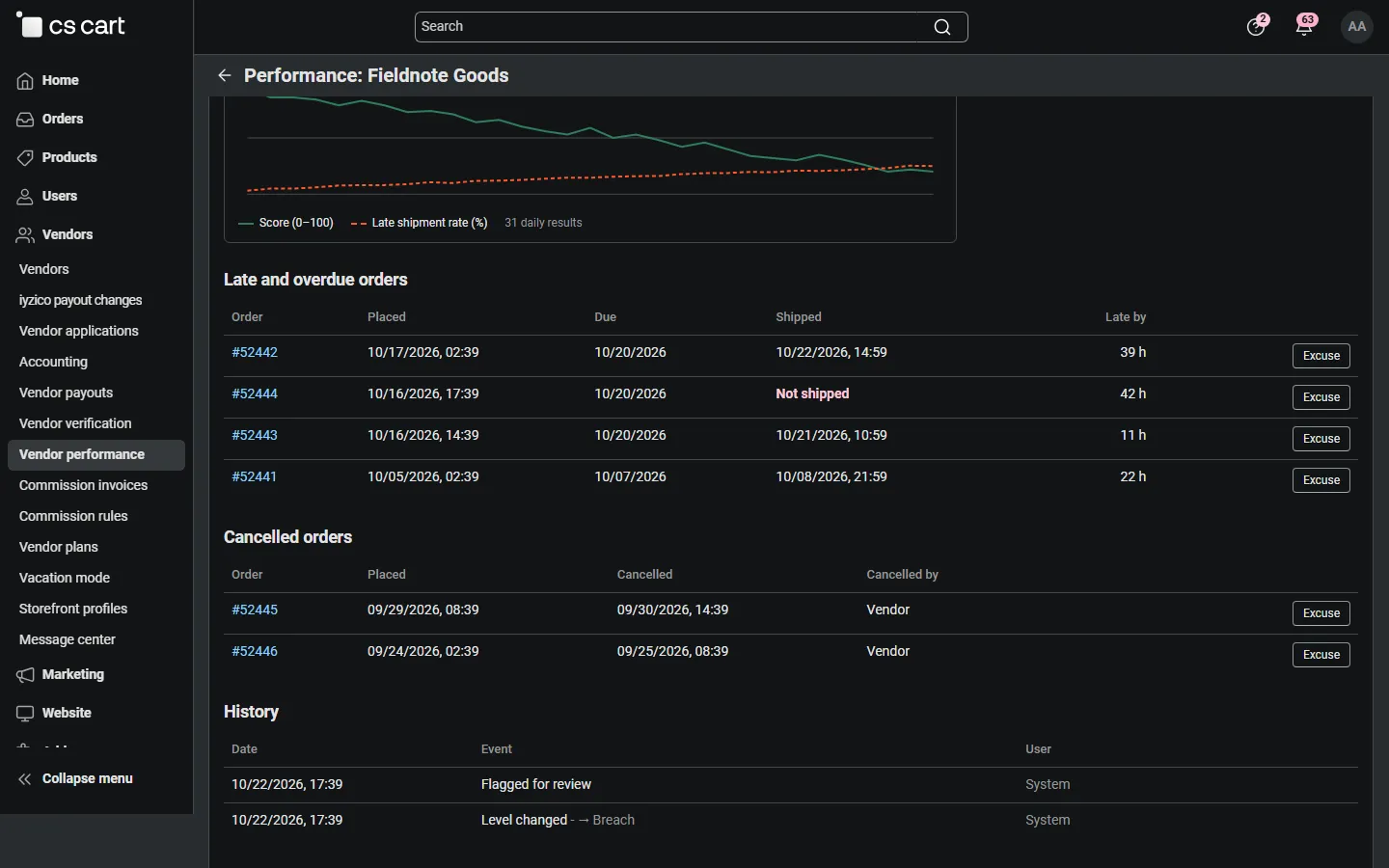This screenshot has height=868, width=1389.
Task: Click the Home sidebar icon
Action: (25, 81)
